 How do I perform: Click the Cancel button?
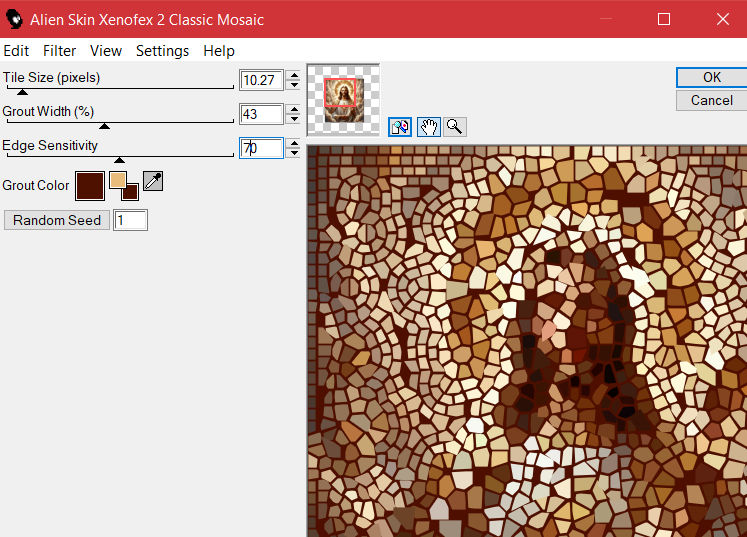(x=712, y=100)
